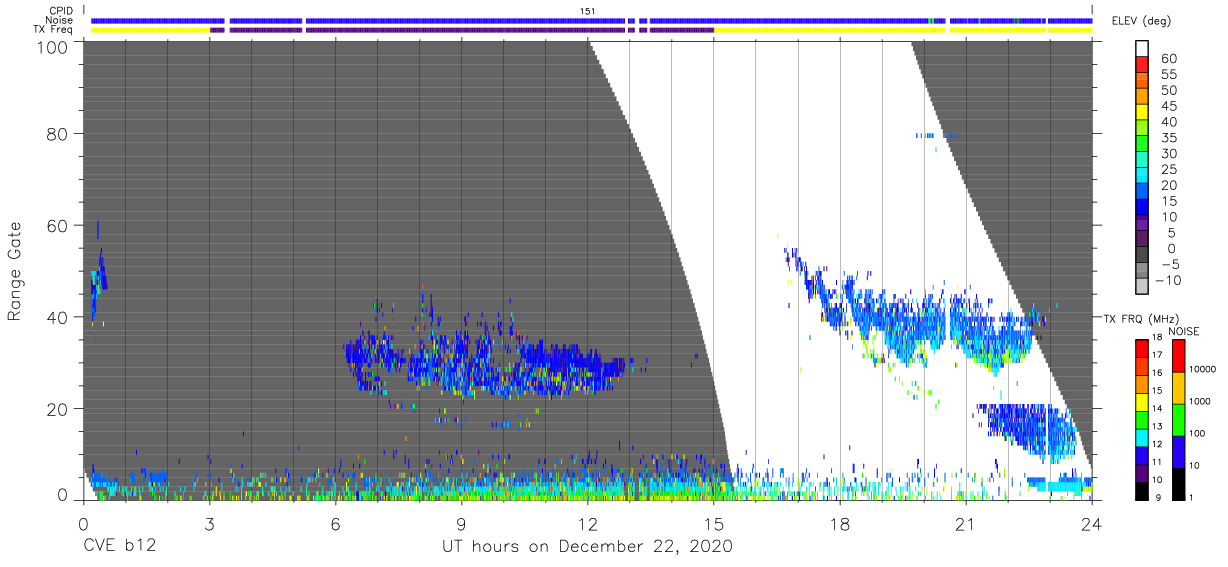The image size is (1228, 567).
Task: Select the red segment of ELEV color bar
Action: [x=1143, y=66]
